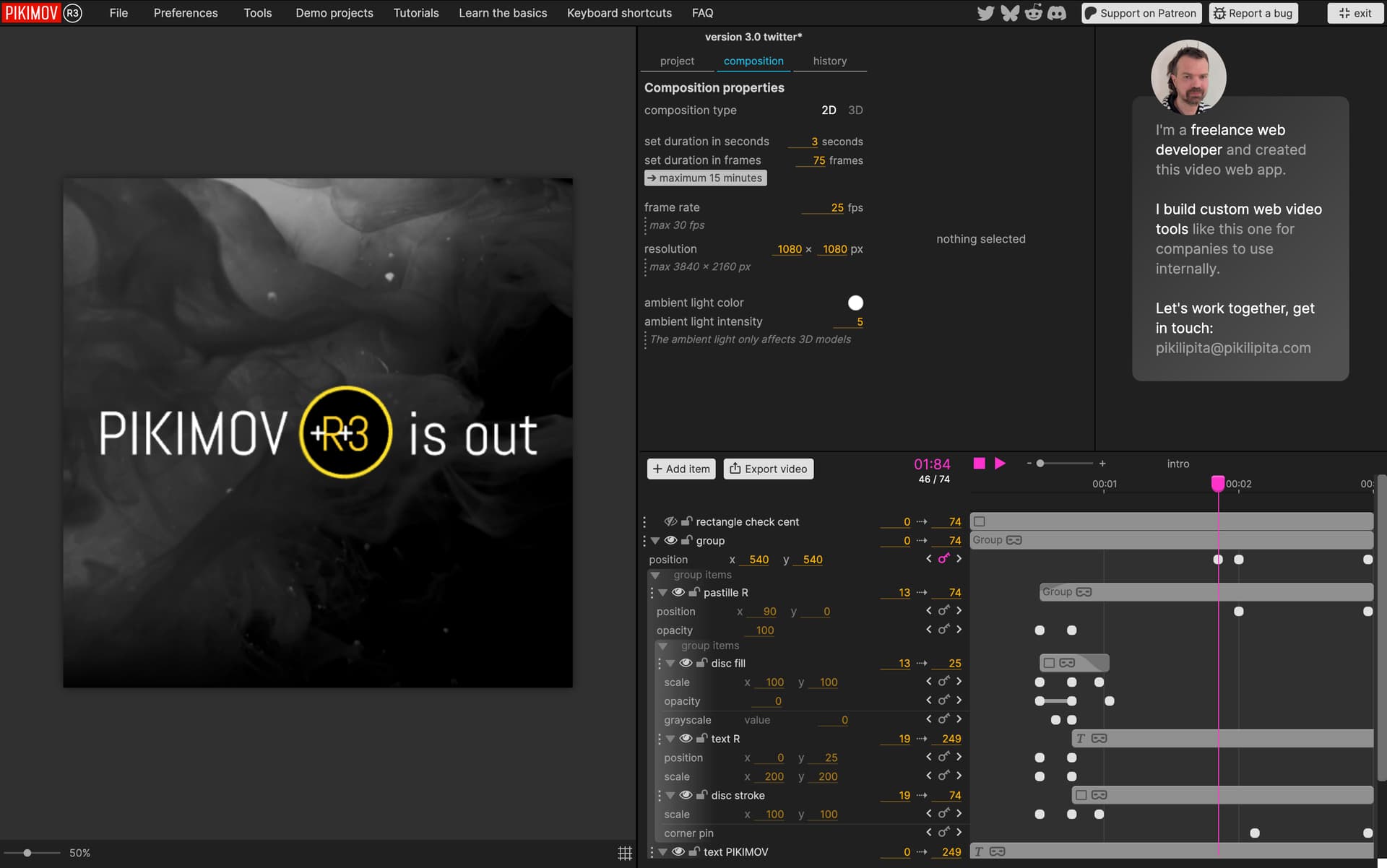The width and height of the screenshot is (1387, 868).
Task: Open the Reddit icon link
Action: [1034, 13]
